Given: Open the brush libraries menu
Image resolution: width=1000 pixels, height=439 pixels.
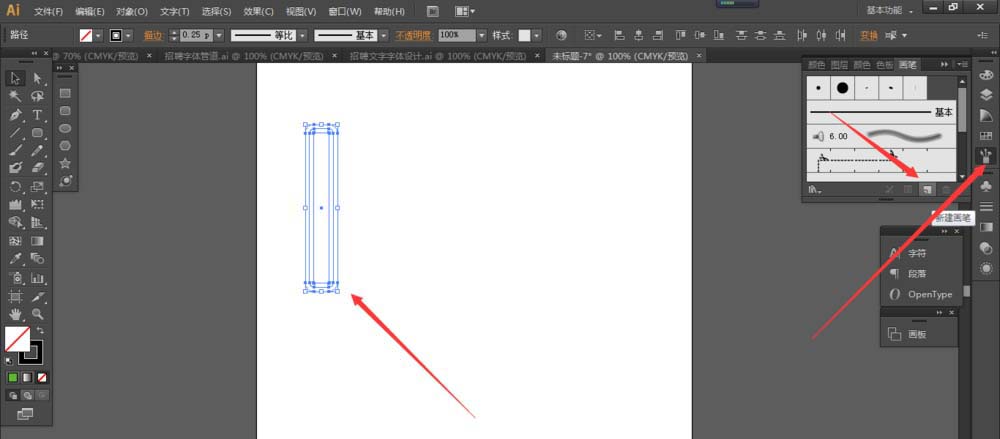Looking at the screenshot, I should (x=815, y=190).
